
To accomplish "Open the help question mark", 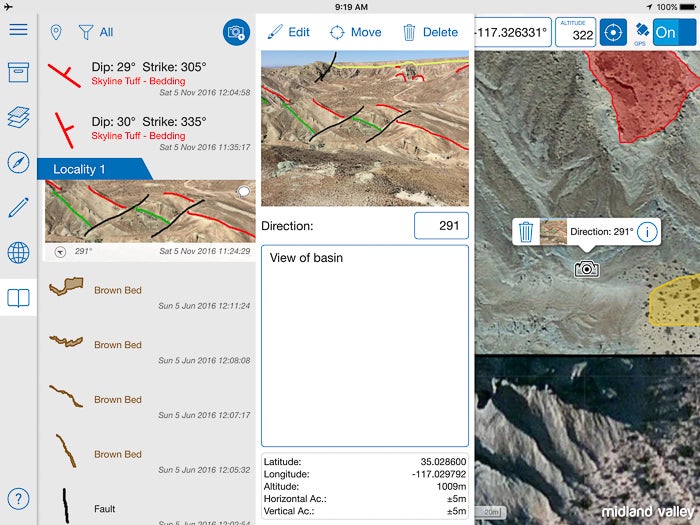I will pos(18,499).
